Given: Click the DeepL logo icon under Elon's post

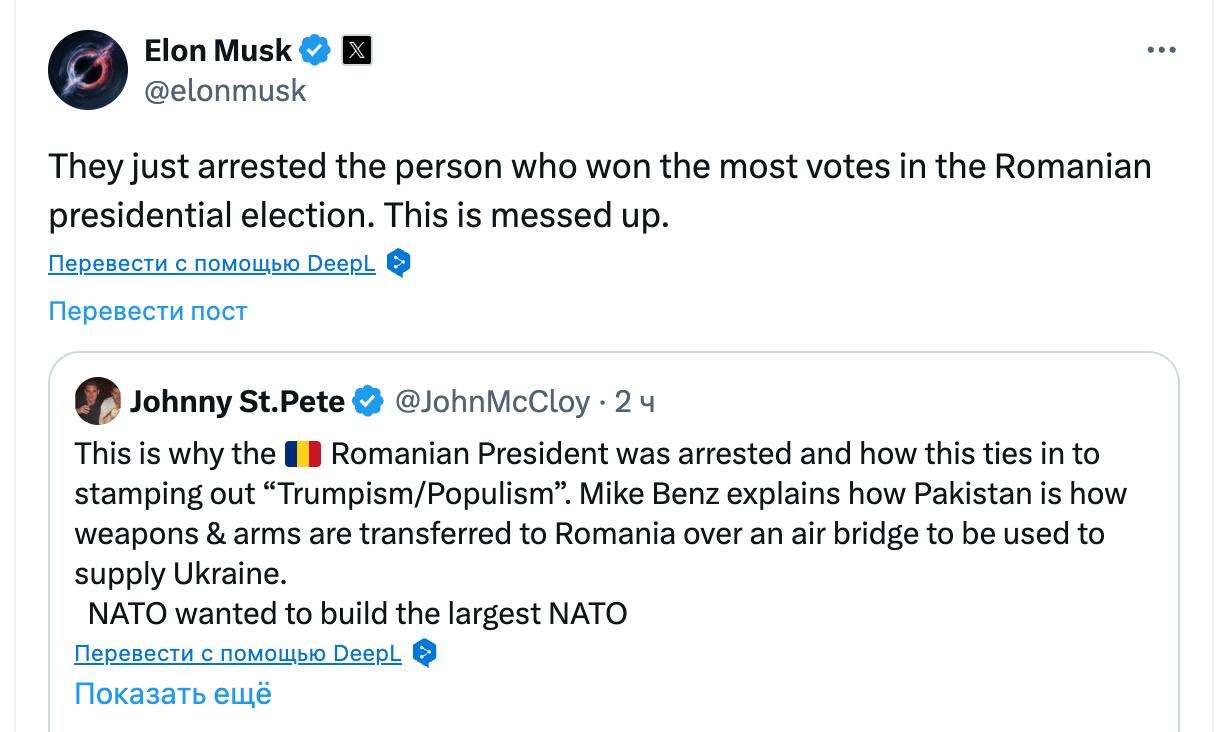Looking at the screenshot, I should tap(398, 264).
